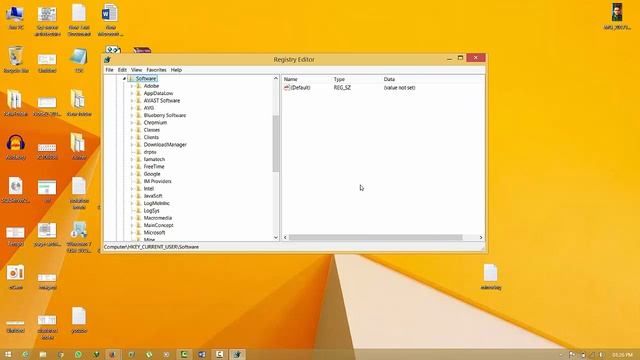Select the famatech key
Screen dimensions: 640x360
(154, 160)
